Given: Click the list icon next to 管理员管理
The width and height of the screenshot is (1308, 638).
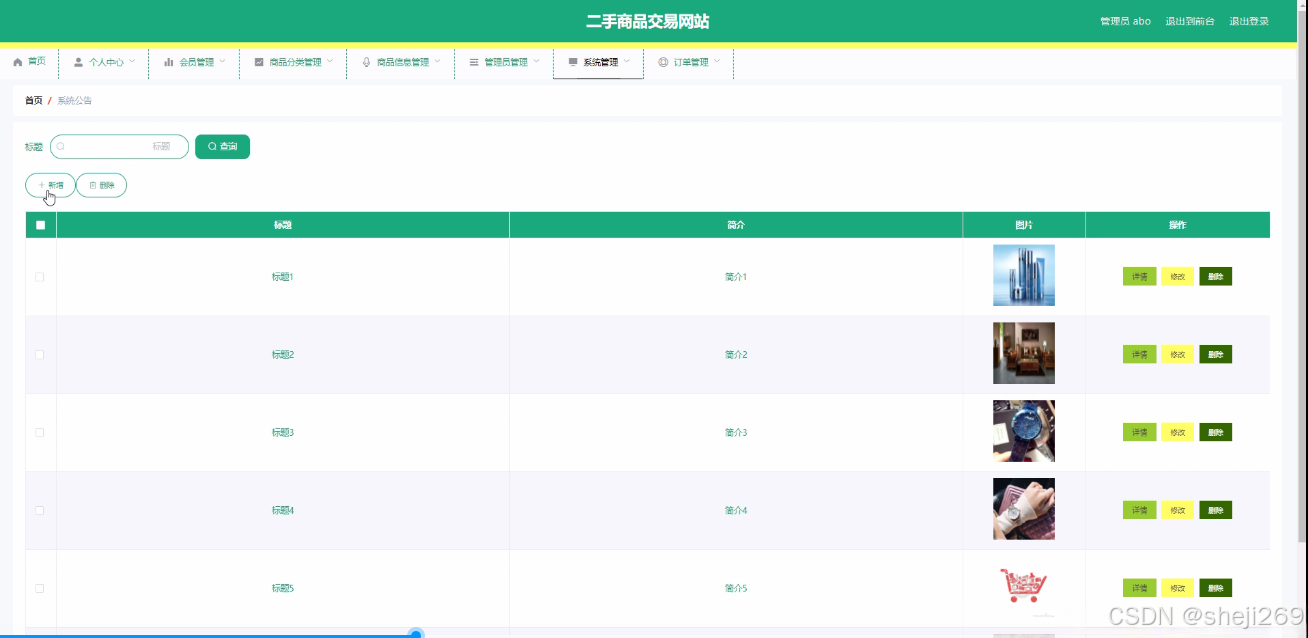Looking at the screenshot, I should (x=474, y=62).
